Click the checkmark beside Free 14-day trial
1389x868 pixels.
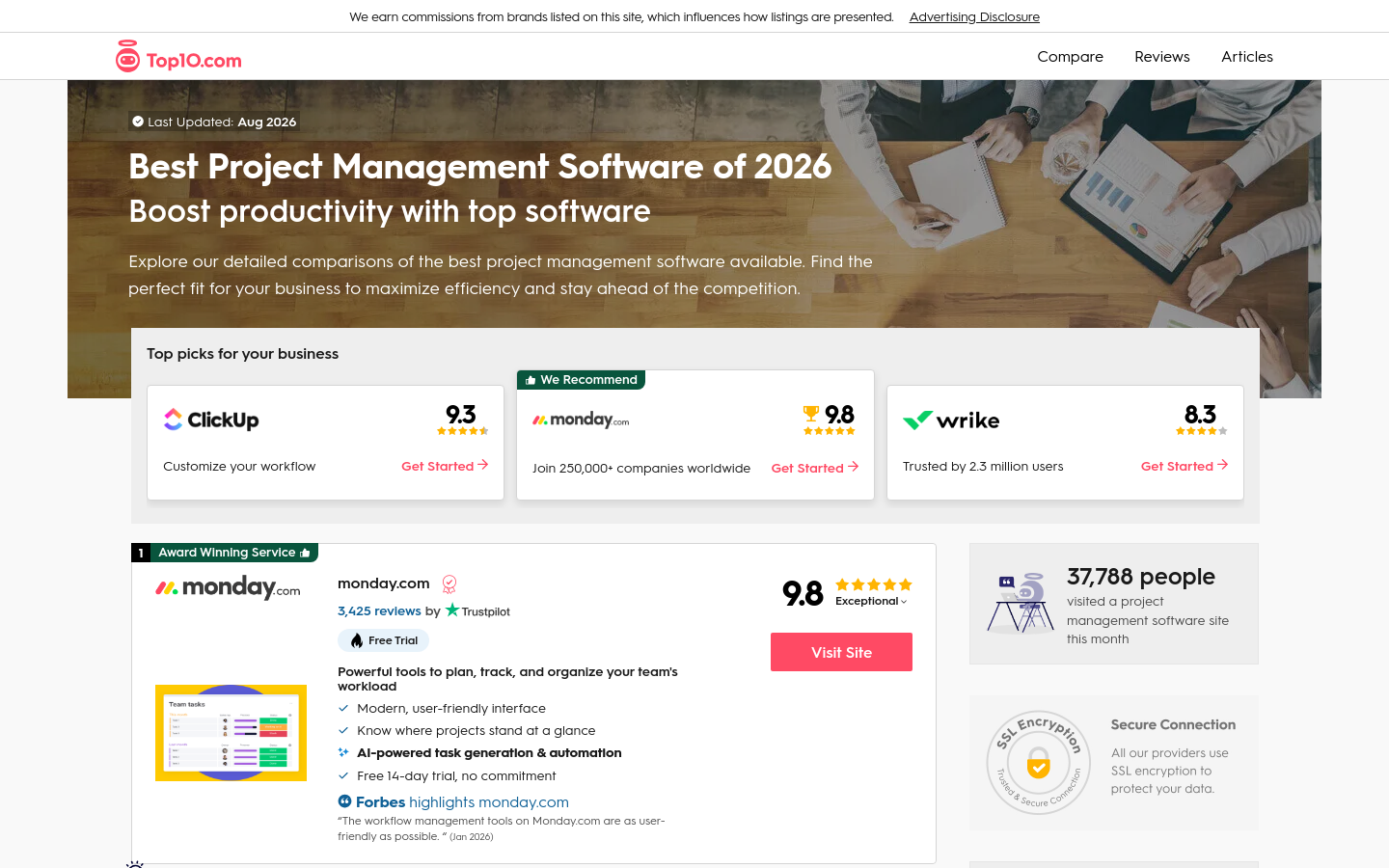click(x=343, y=775)
